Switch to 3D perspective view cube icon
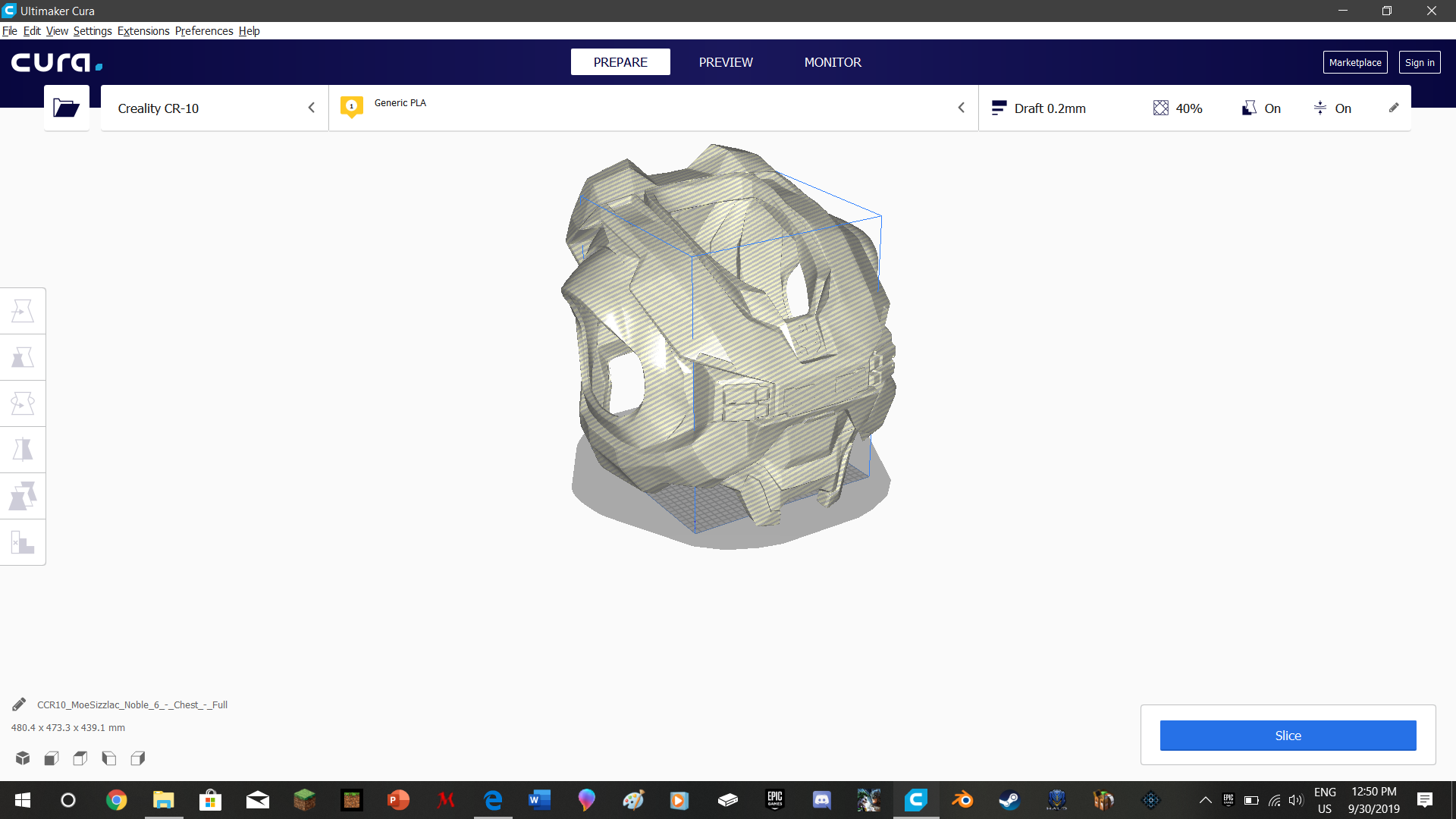The width and height of the screenshot is (1456, 819). click(23, 758)
